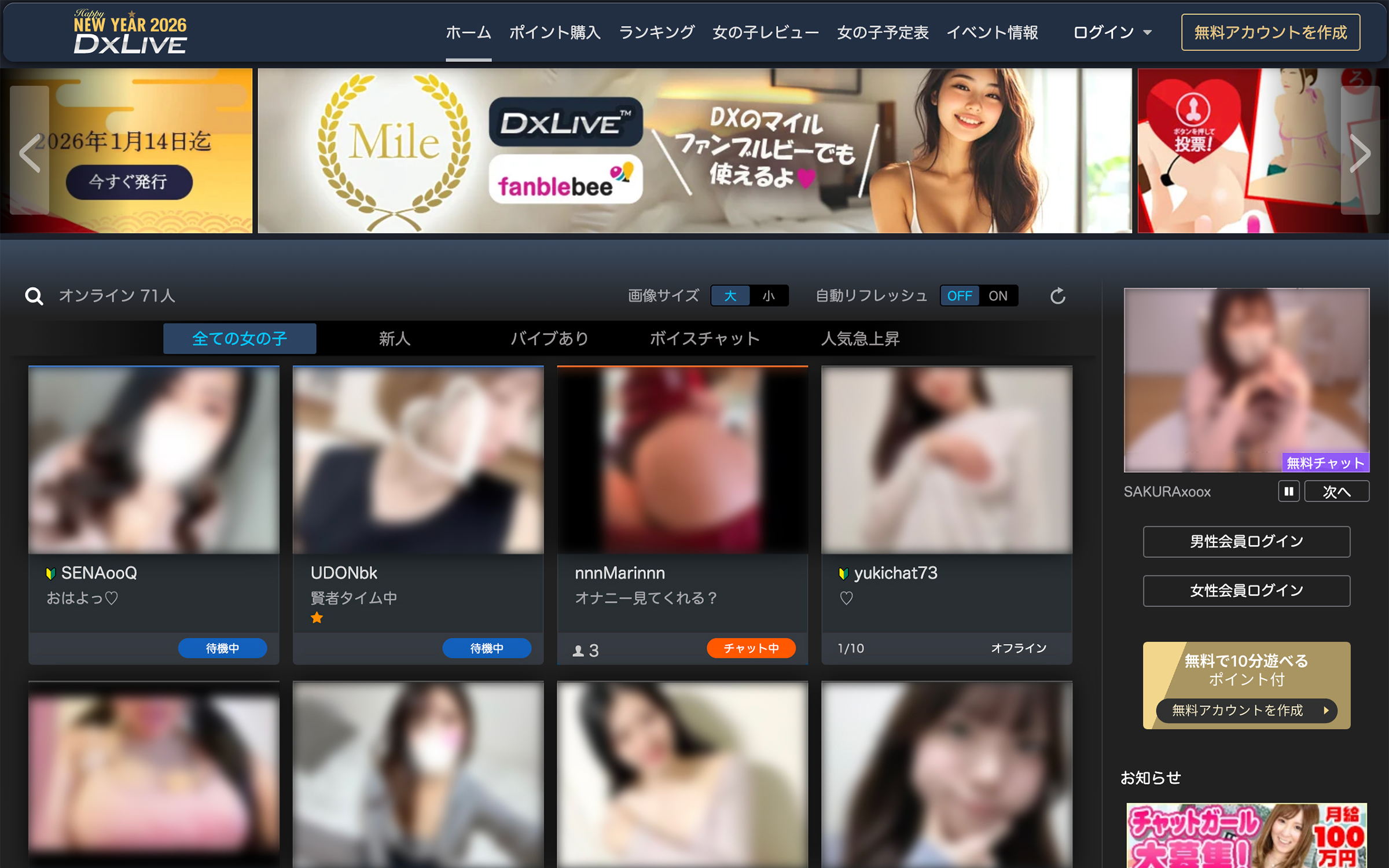This screenshot has width=1389, height=868.
Task: Expand the ログイン dropdown menu
Action: [1112, 32]
